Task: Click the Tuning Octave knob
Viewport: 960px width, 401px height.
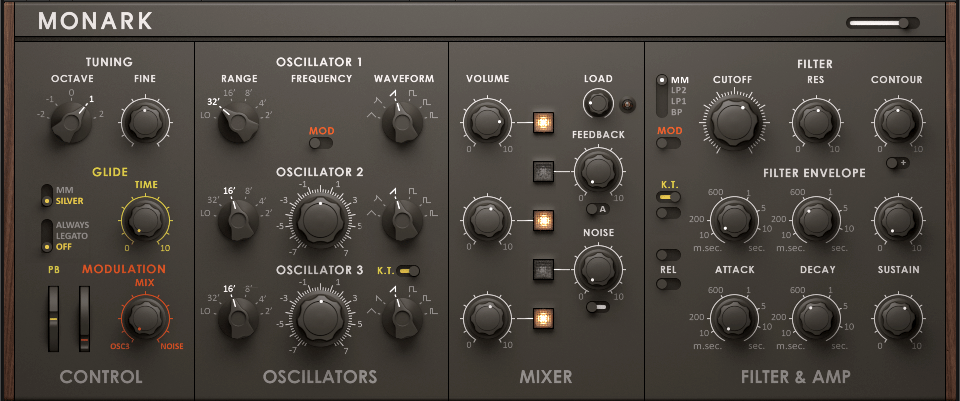Action: click(x=72, y=122)
